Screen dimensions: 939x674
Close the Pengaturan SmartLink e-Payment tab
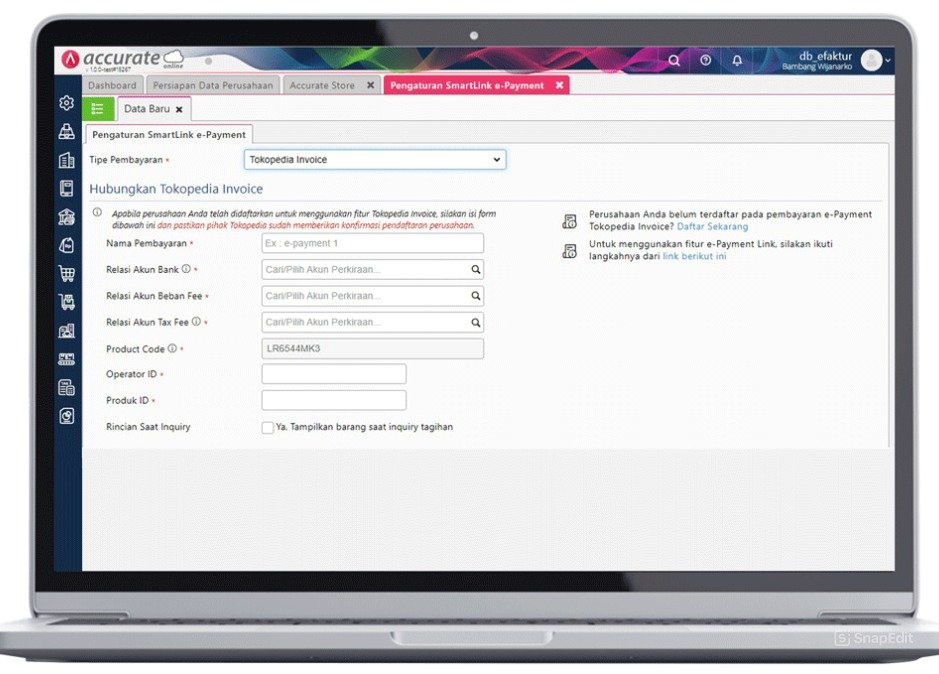click(x=559, y=85)
